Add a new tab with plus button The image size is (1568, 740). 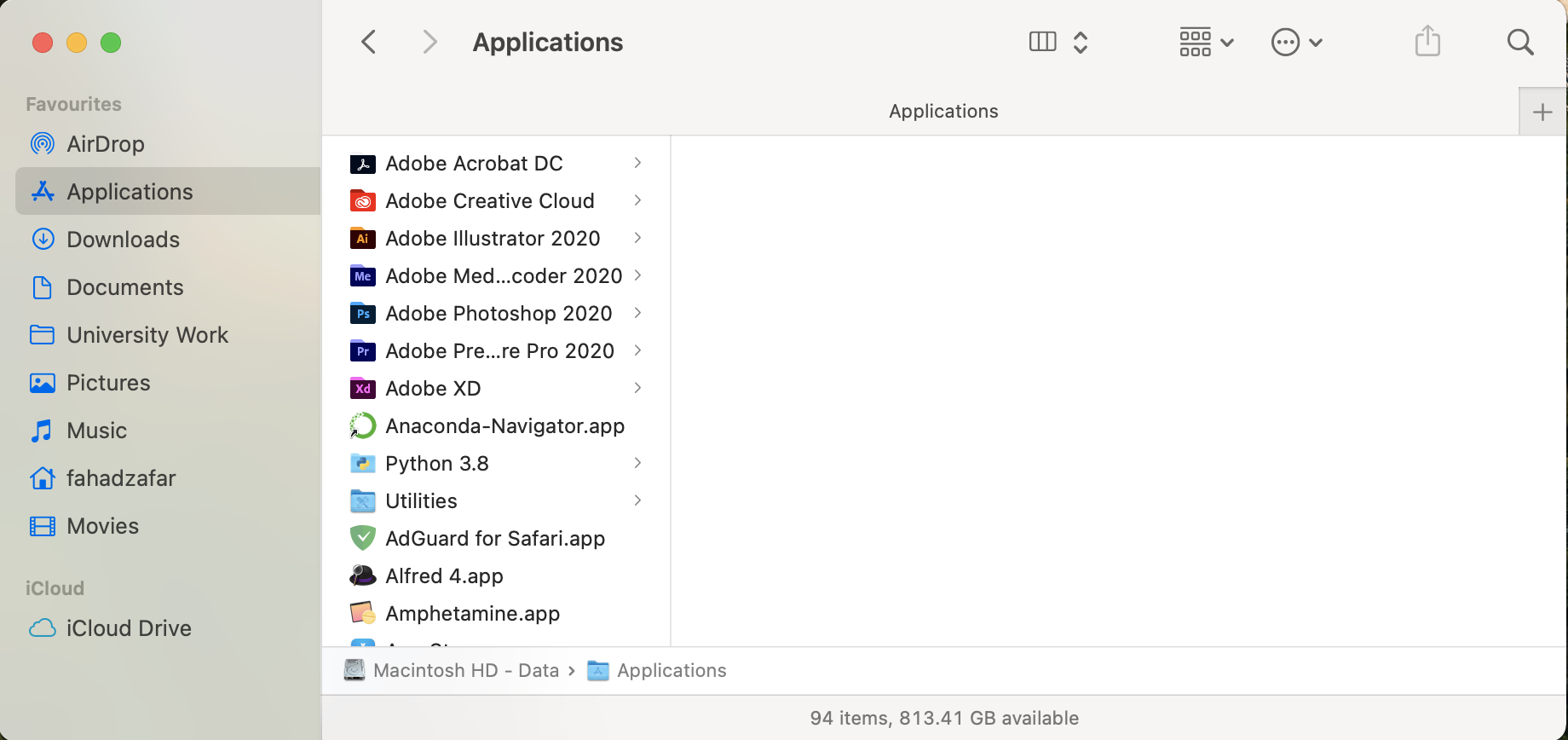click(1542, 112)
